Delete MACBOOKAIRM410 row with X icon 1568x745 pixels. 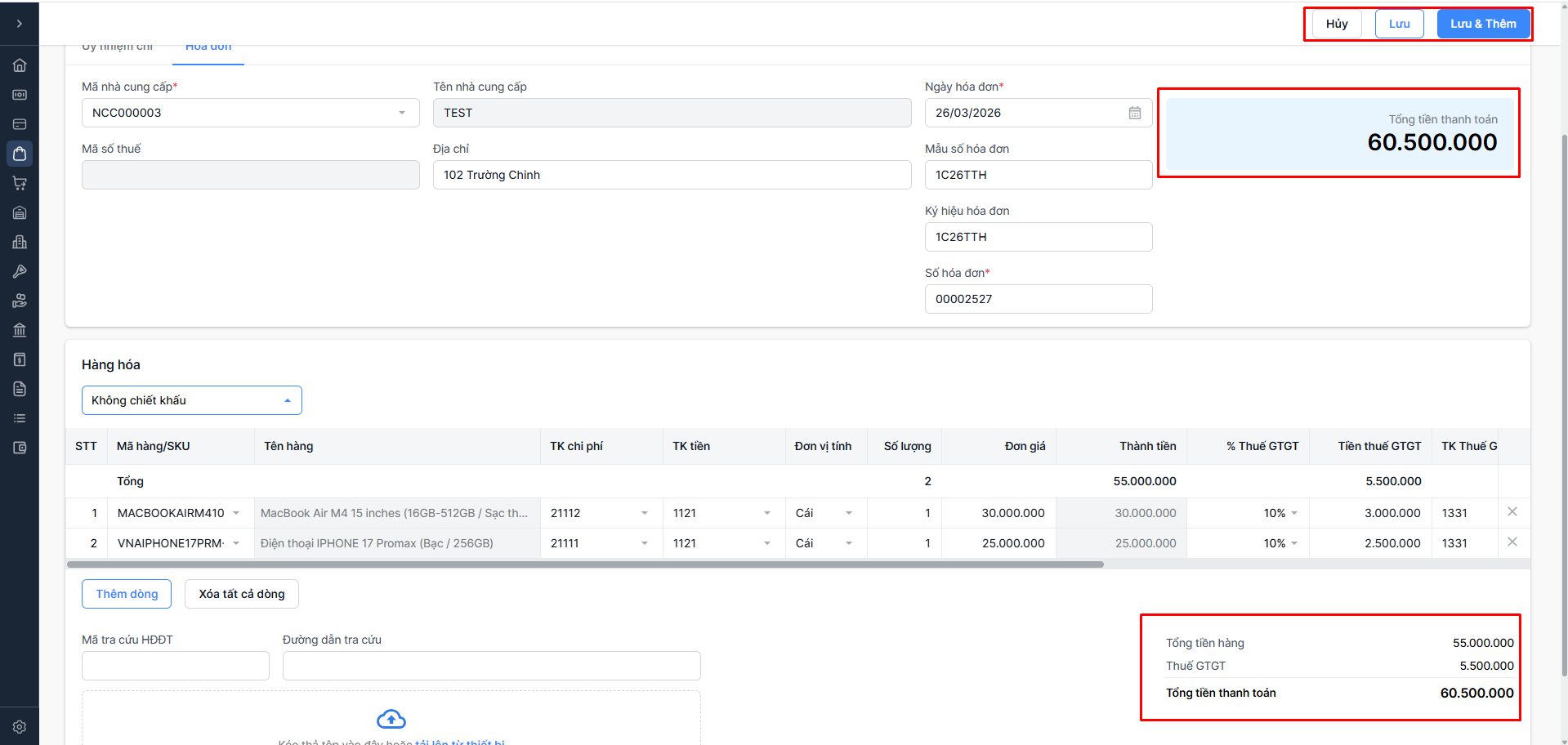(x=1512, y=512)
